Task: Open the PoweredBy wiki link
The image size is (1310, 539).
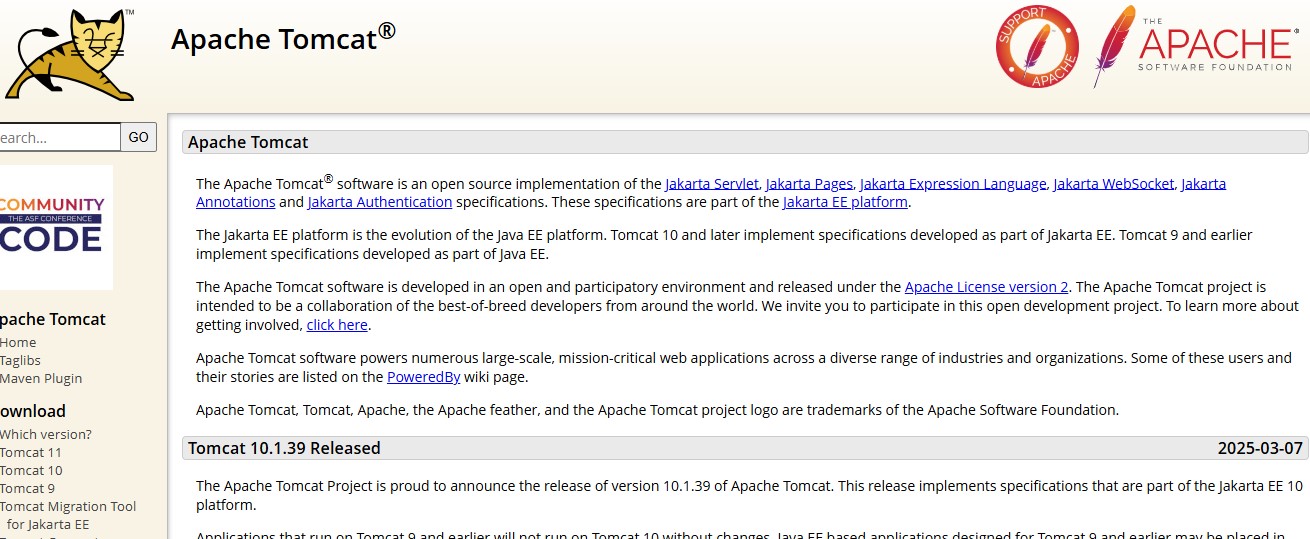Action: click(x=424, y=377)
